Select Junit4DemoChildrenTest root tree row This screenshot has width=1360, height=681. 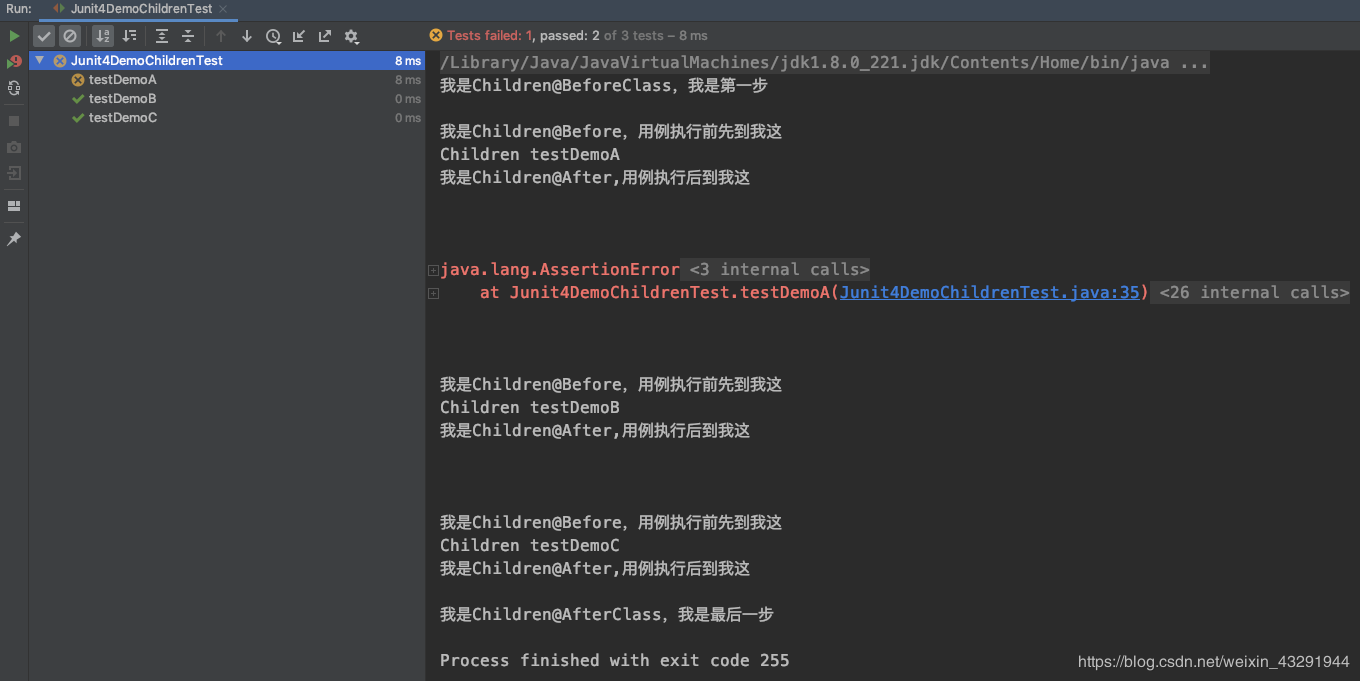tap(227, 61)
